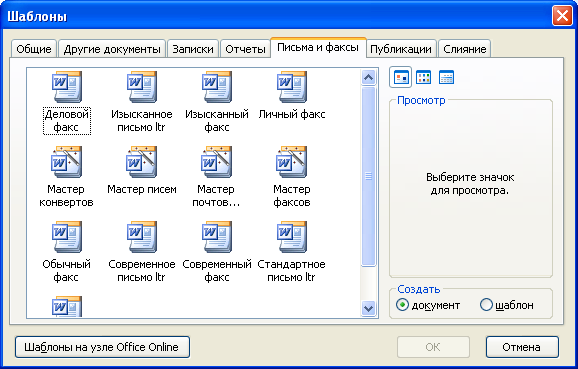Click the 'Мастер конвертов' label text

point(66,196)
